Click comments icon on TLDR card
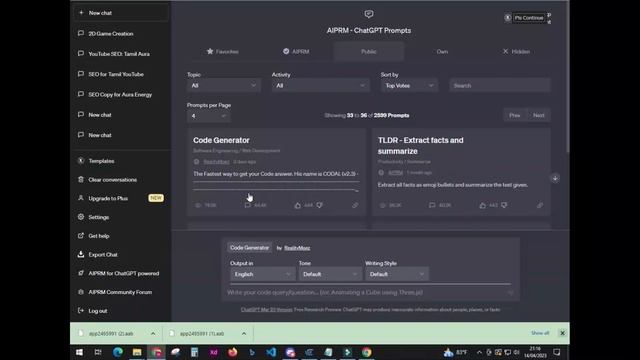The width and height of the screenshot is (640, 360). [432, 205]
